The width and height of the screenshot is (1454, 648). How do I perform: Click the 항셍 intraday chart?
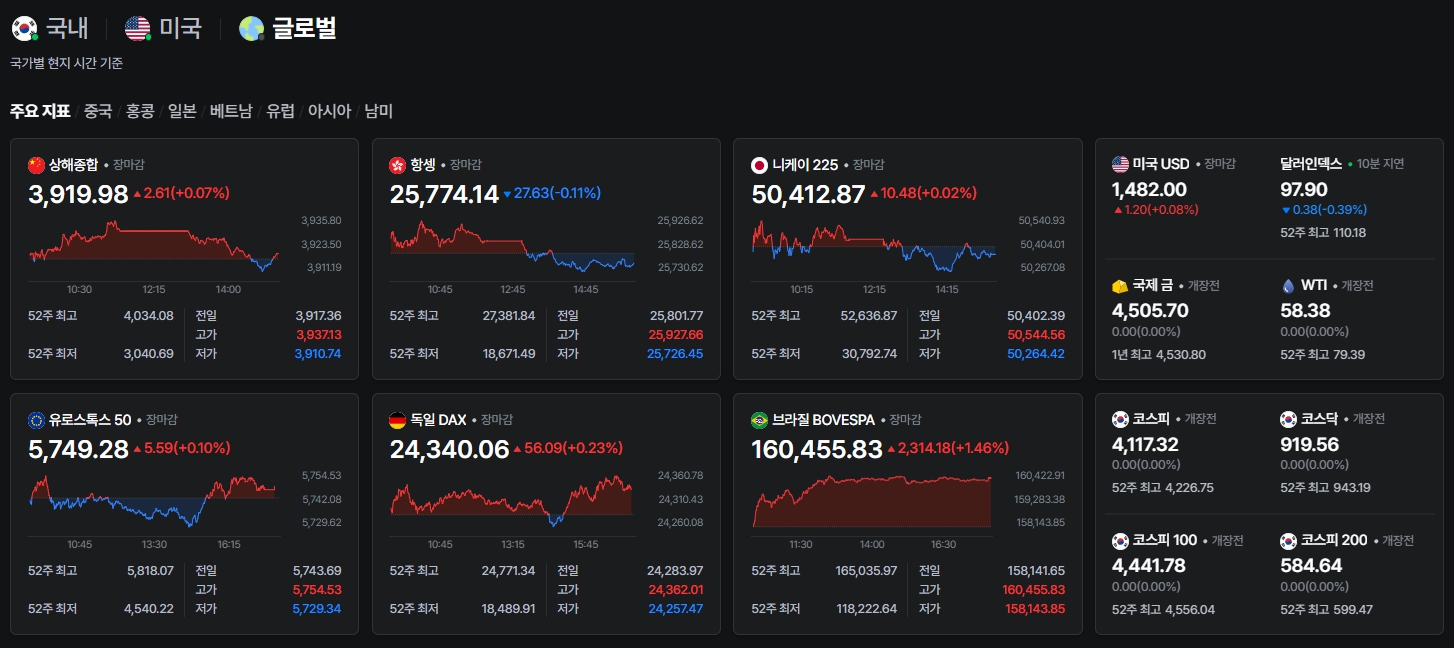coord(512,245)
